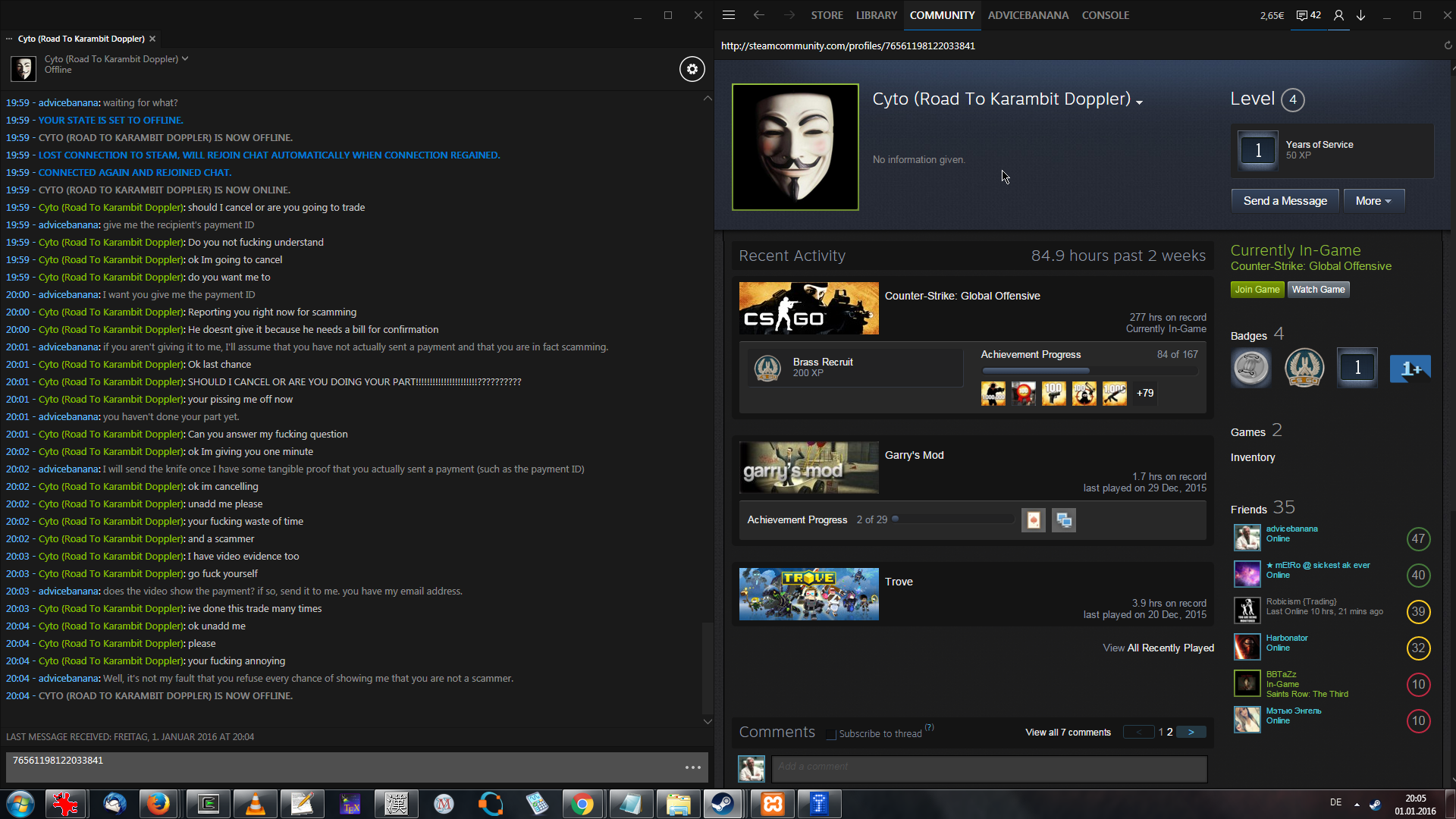Screen dimensions: 1456x819
Task: Expand the More dropdown button
Action: [x=1373, y=201]
